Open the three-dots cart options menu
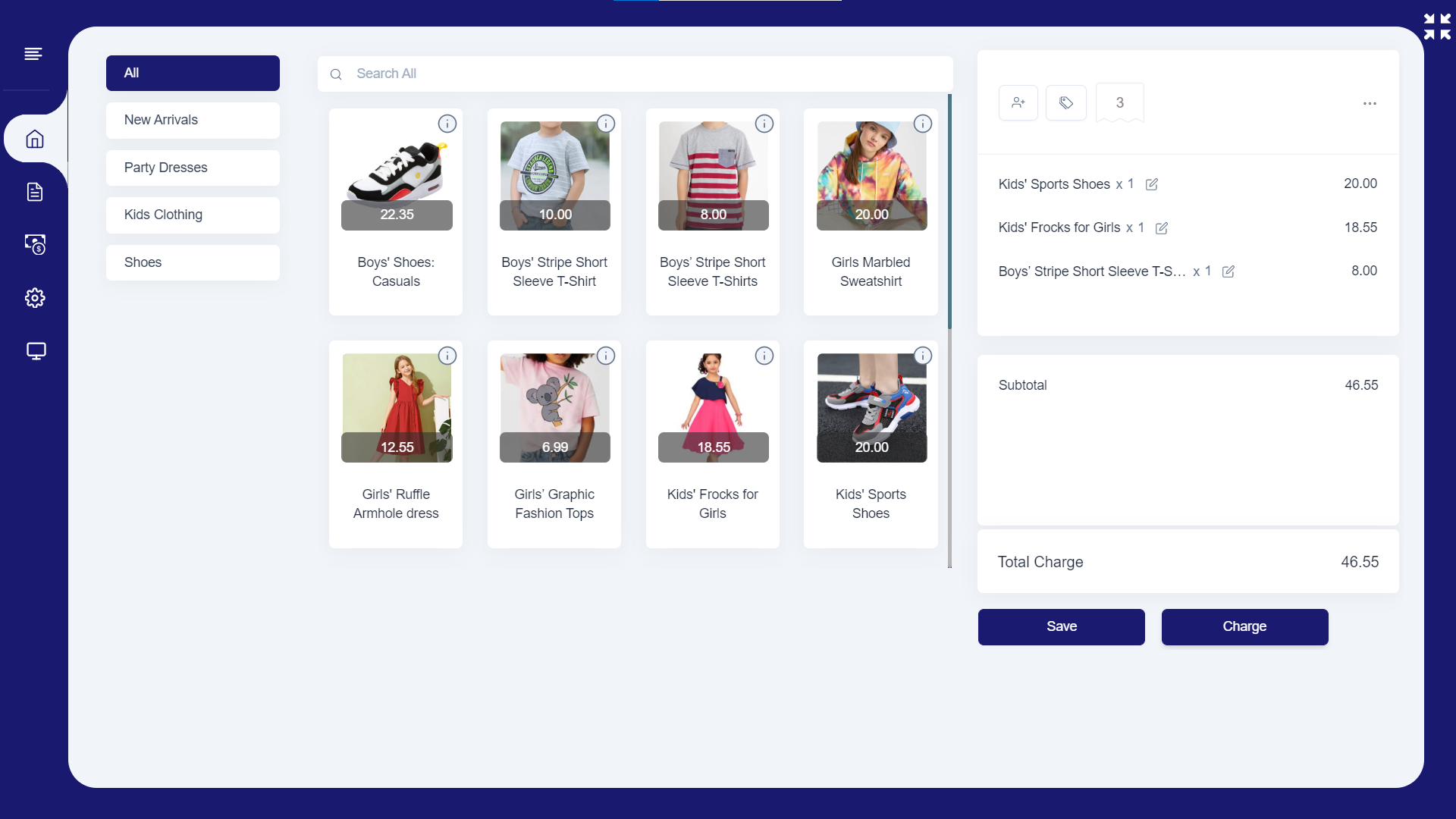 (1369, 103)
